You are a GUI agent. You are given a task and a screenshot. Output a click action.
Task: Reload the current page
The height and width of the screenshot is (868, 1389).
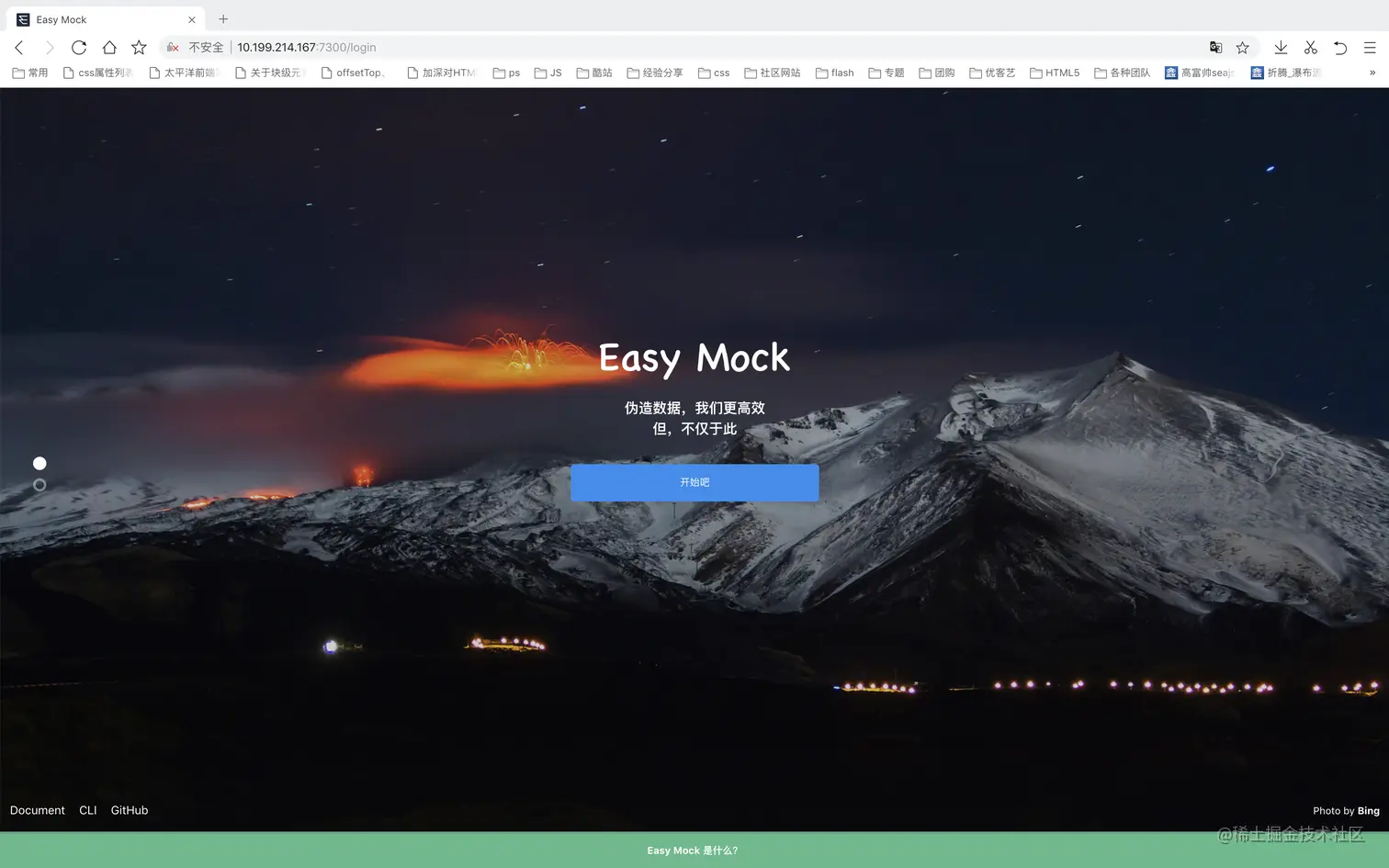(79, 48)
